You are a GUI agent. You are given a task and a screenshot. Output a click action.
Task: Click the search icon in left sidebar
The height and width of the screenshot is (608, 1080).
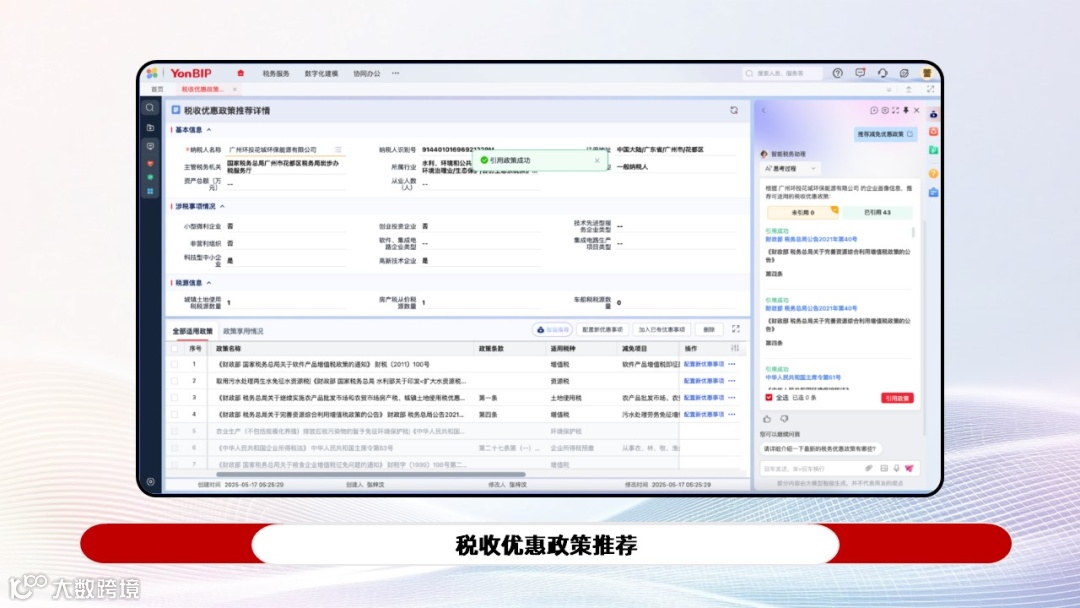(150, 108)
